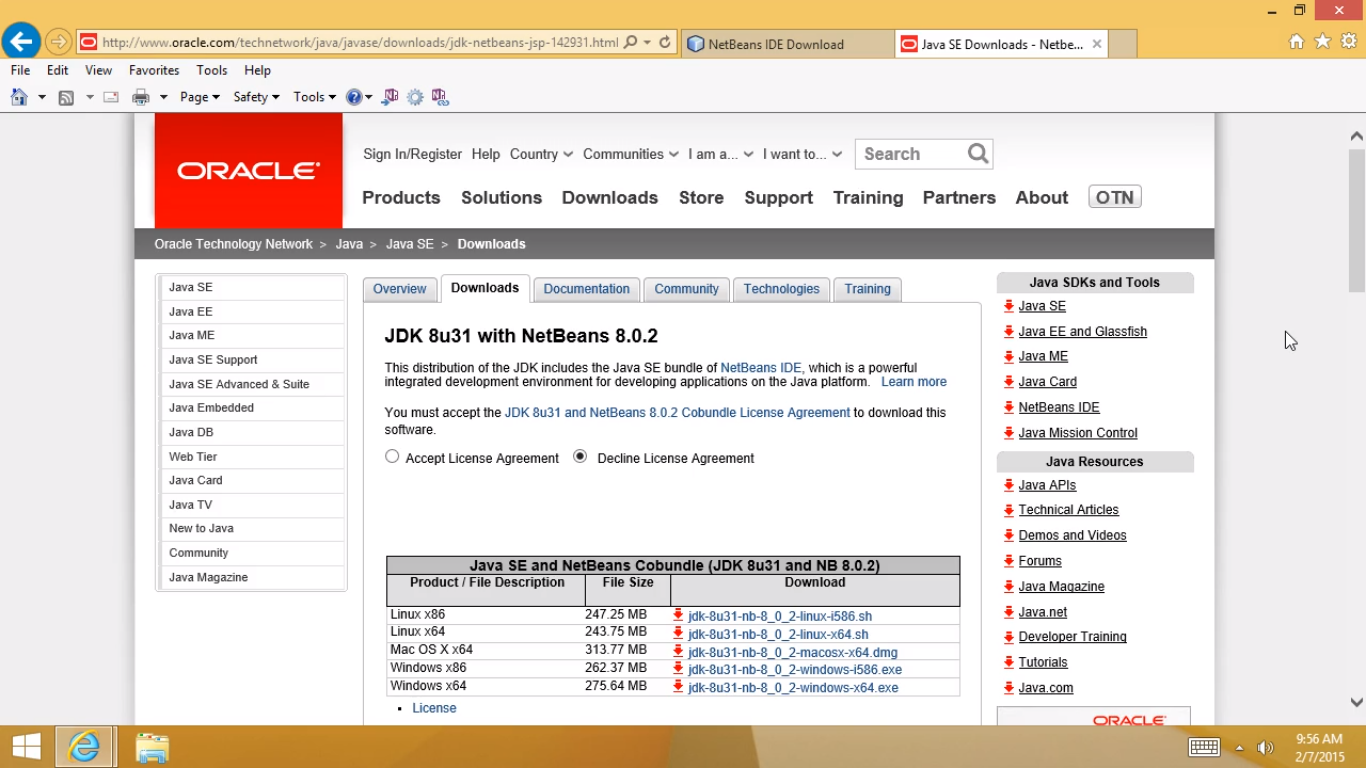
Task: Expand the 'I want to...' dropdown
Action: coord(803,154)
